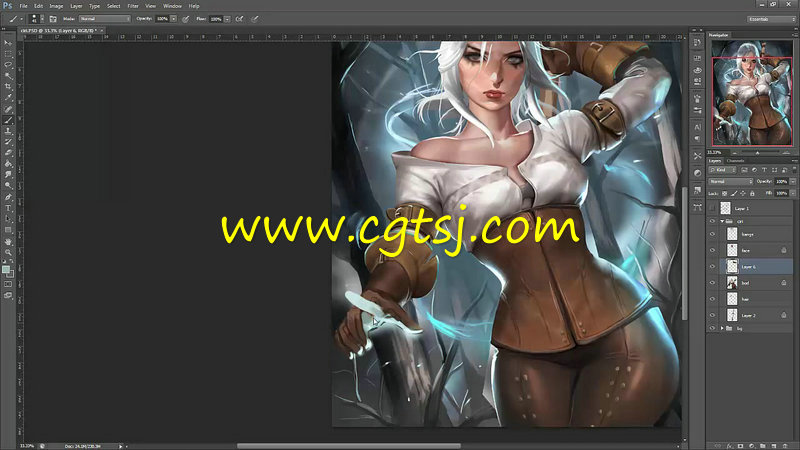Select the Move tool
800x450 pixels.
point(8,43)
